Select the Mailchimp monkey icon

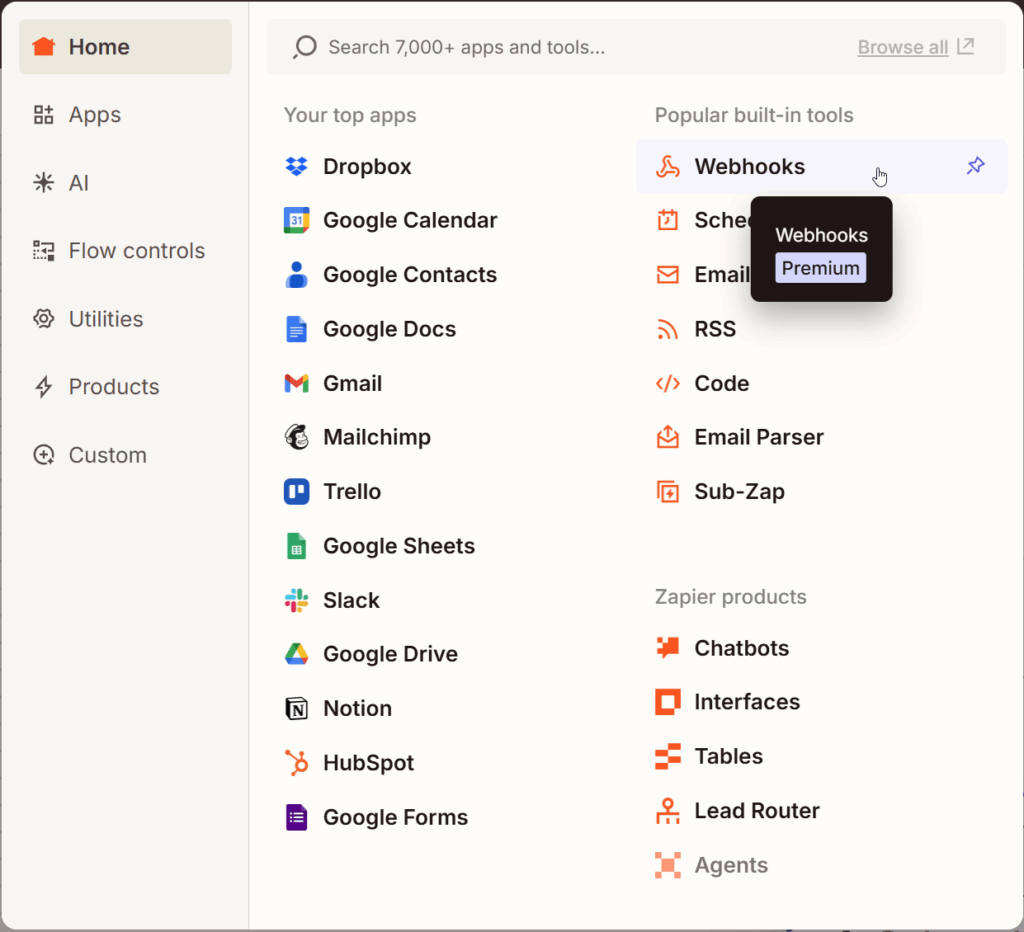pos(296,437)
